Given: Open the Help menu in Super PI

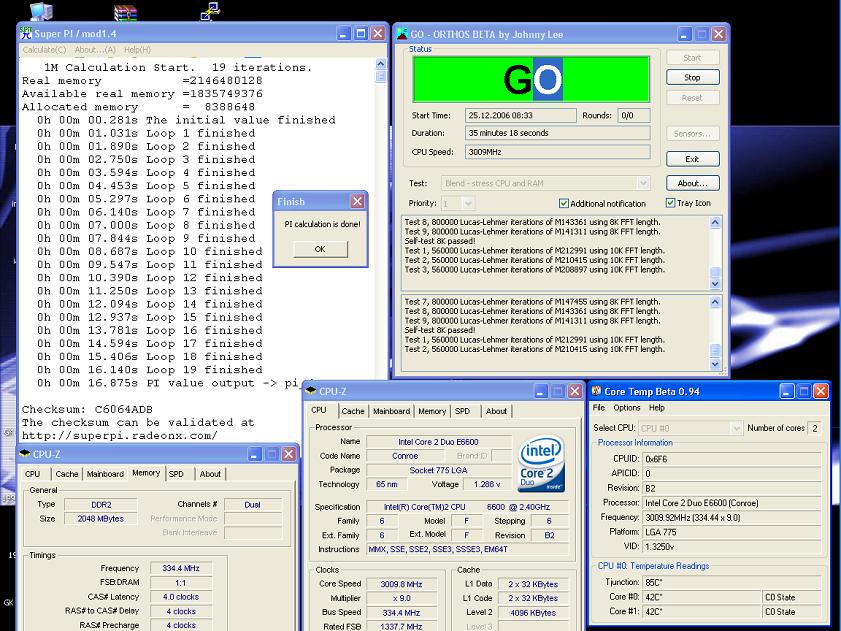Looking at the screenshot, I should [137, 49].
